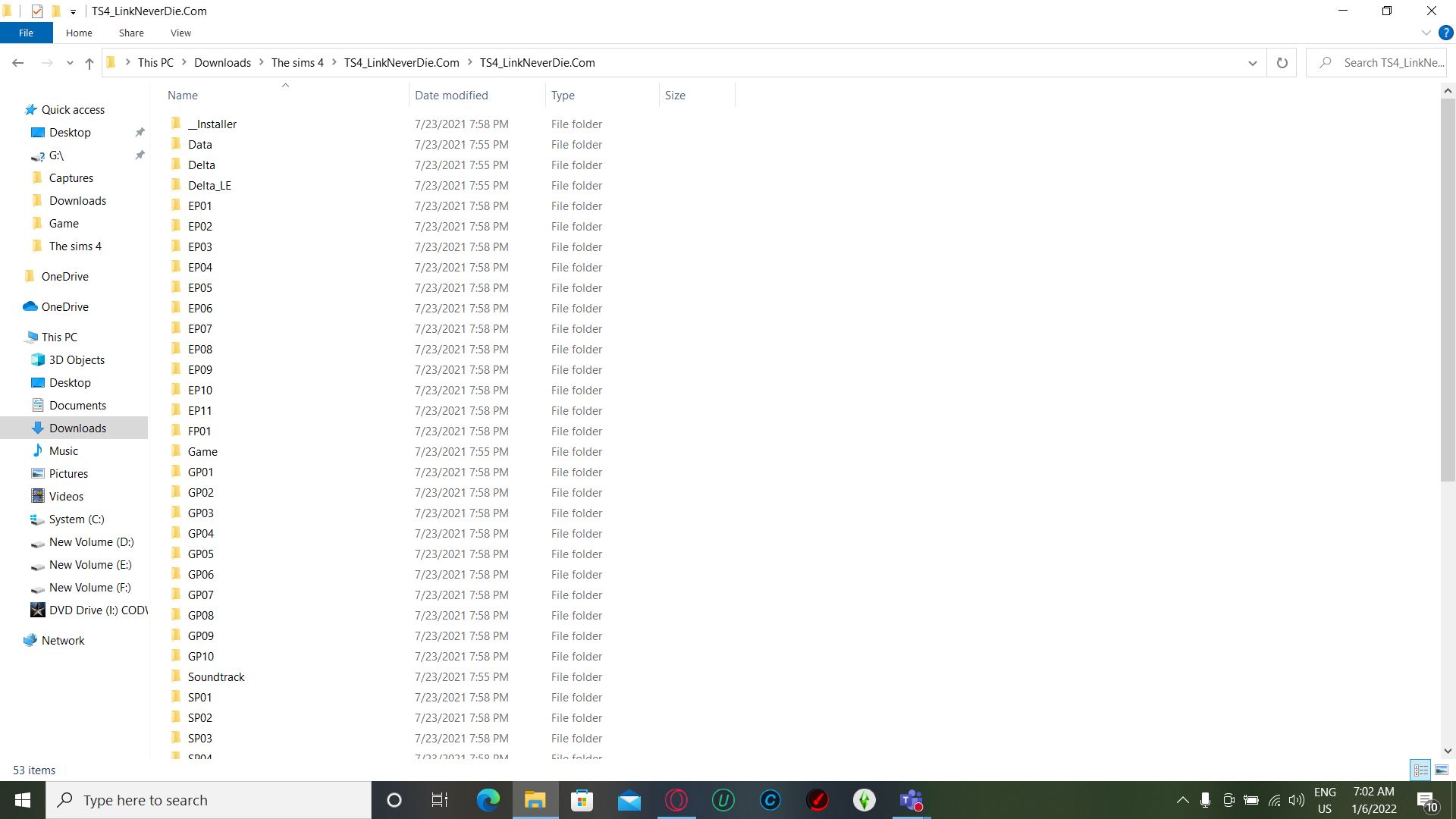
Task: Open the _Installer folder
Action: pos(212,123)
